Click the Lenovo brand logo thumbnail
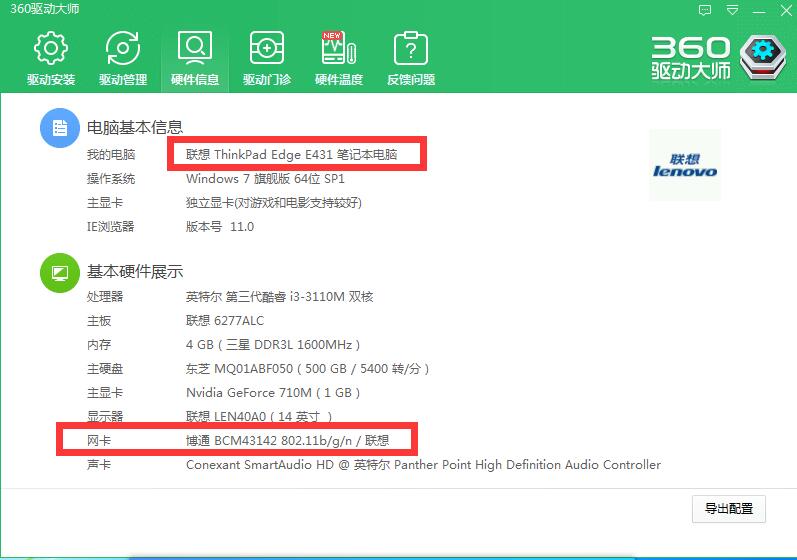The image size is (797, 560). (685, 165)
